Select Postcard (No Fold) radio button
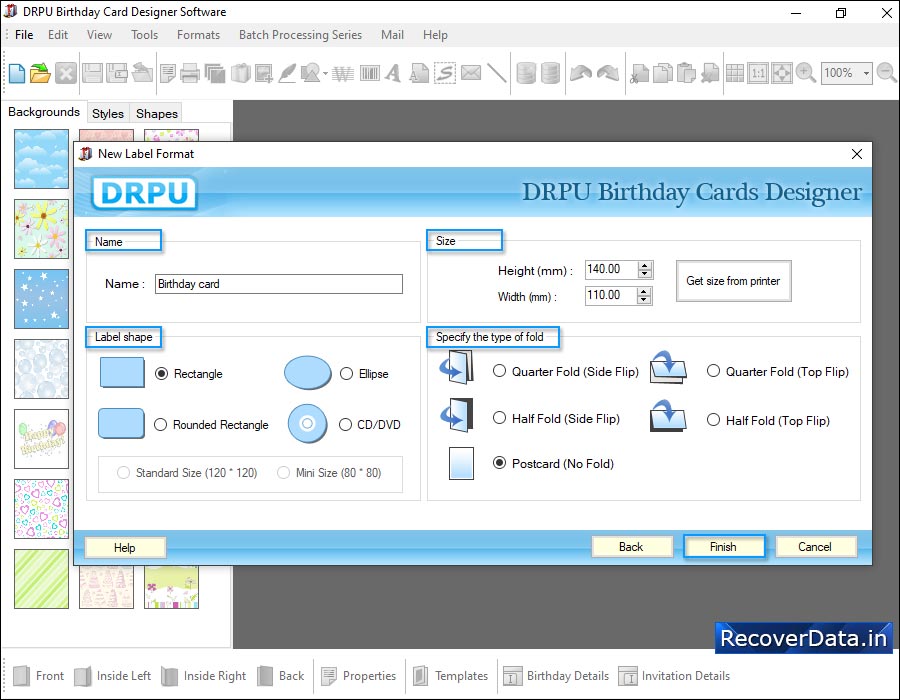This screenshot has width=900, height=700. tap(499, 463)
